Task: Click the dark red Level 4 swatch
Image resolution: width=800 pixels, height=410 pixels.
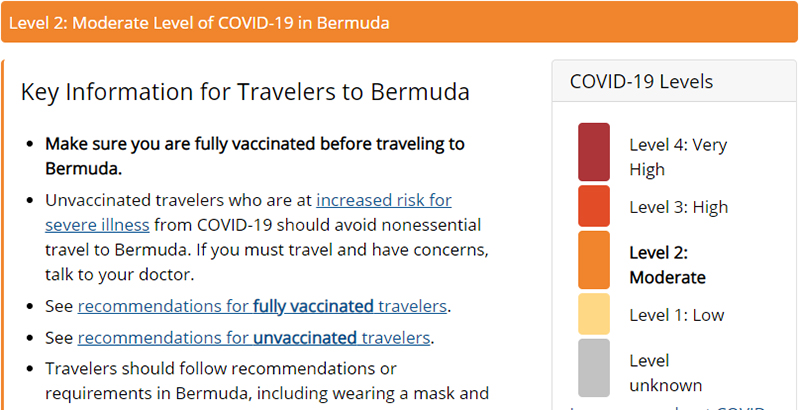Action: click(x=593, y=152)
